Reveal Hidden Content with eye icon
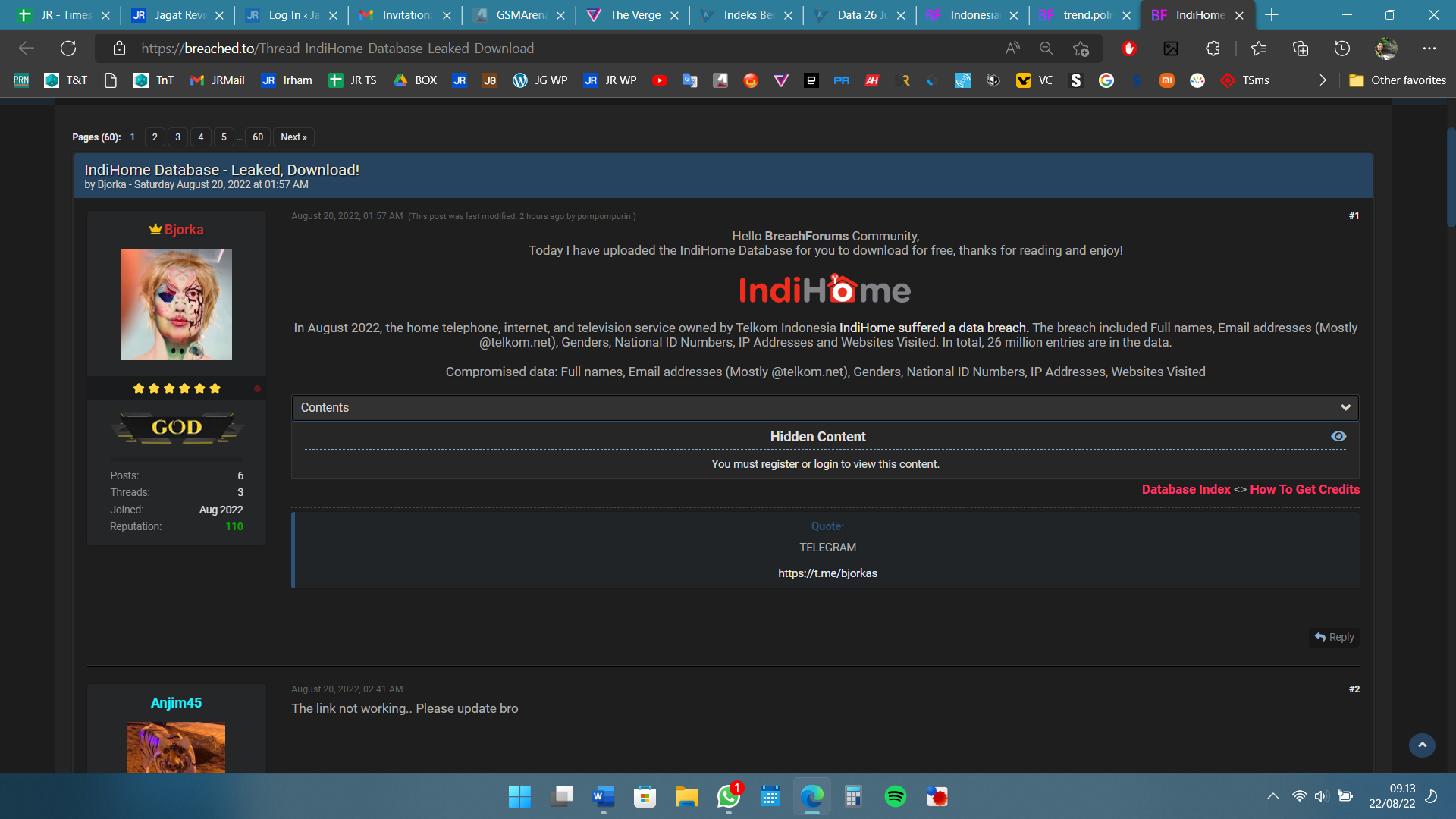The width and height of the screenshot is (1456, 819). 1338,436
